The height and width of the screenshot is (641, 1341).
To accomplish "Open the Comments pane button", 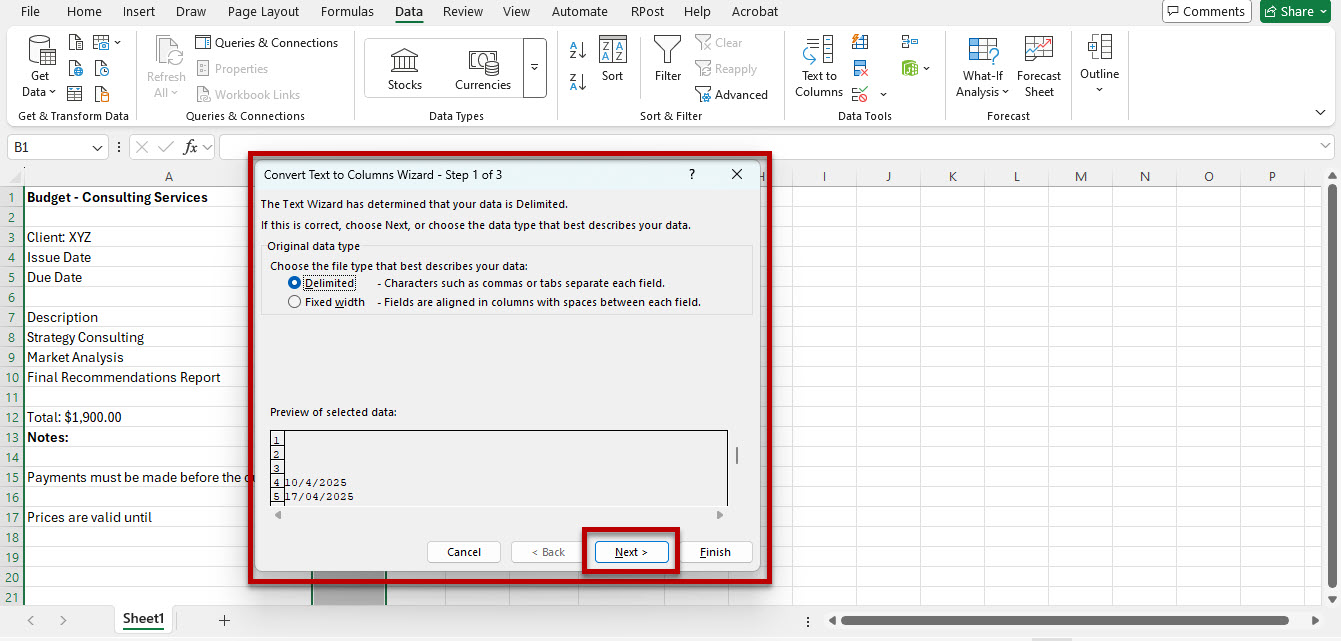I will pyautogui.click(x=1206, y=12).
